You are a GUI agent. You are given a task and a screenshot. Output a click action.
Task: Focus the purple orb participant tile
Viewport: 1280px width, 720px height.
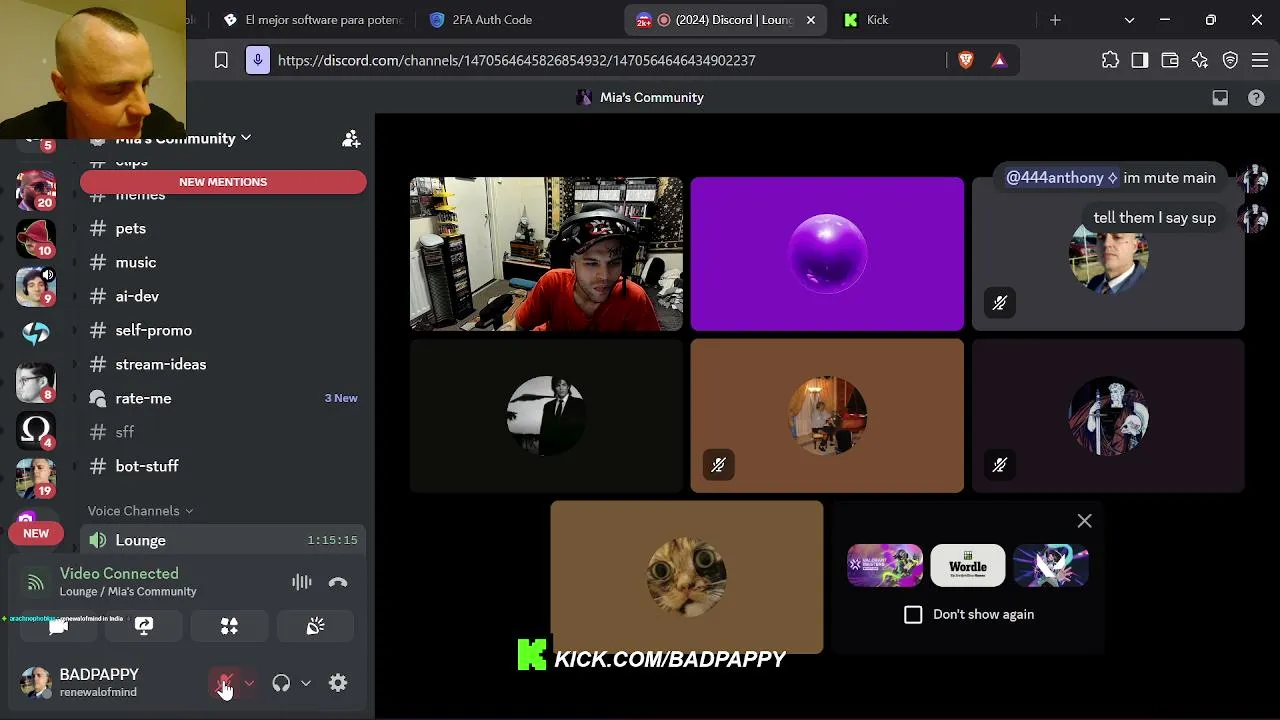click(827, 254)
